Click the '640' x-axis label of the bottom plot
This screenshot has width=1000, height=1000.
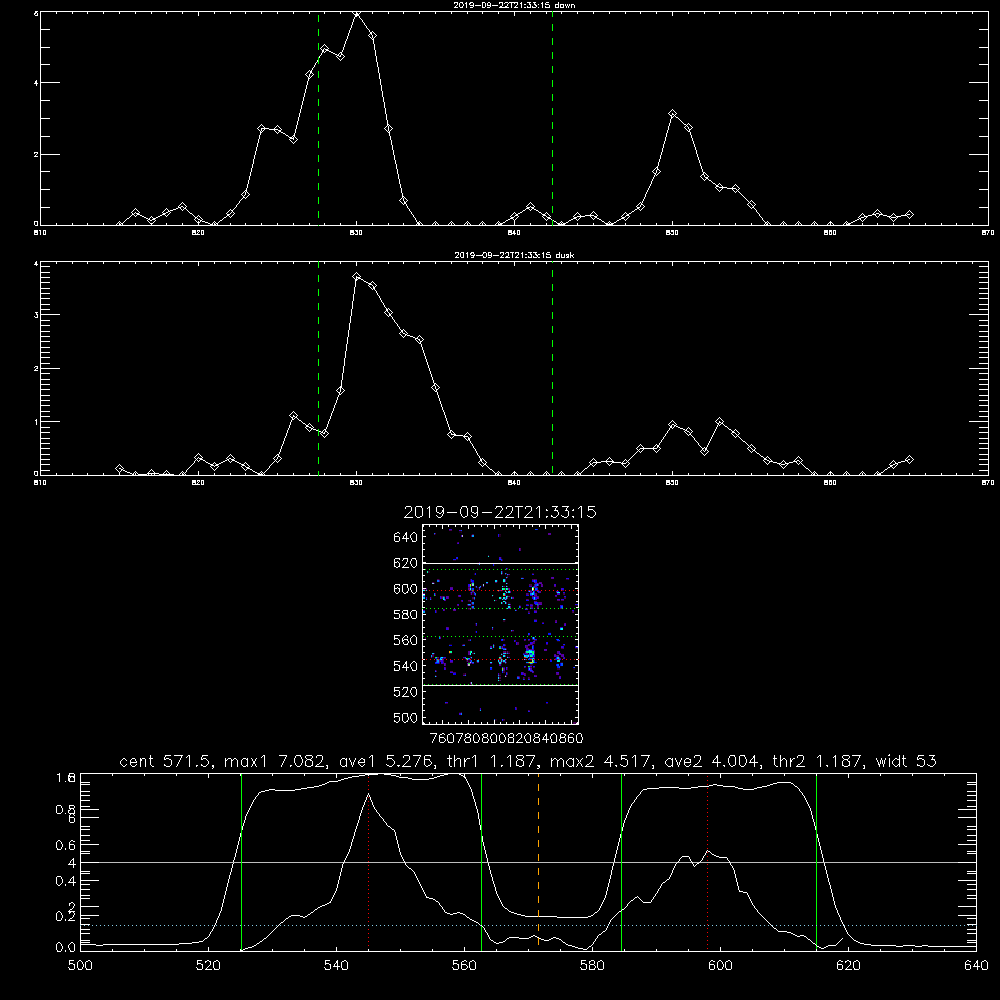tap(976, 966)
